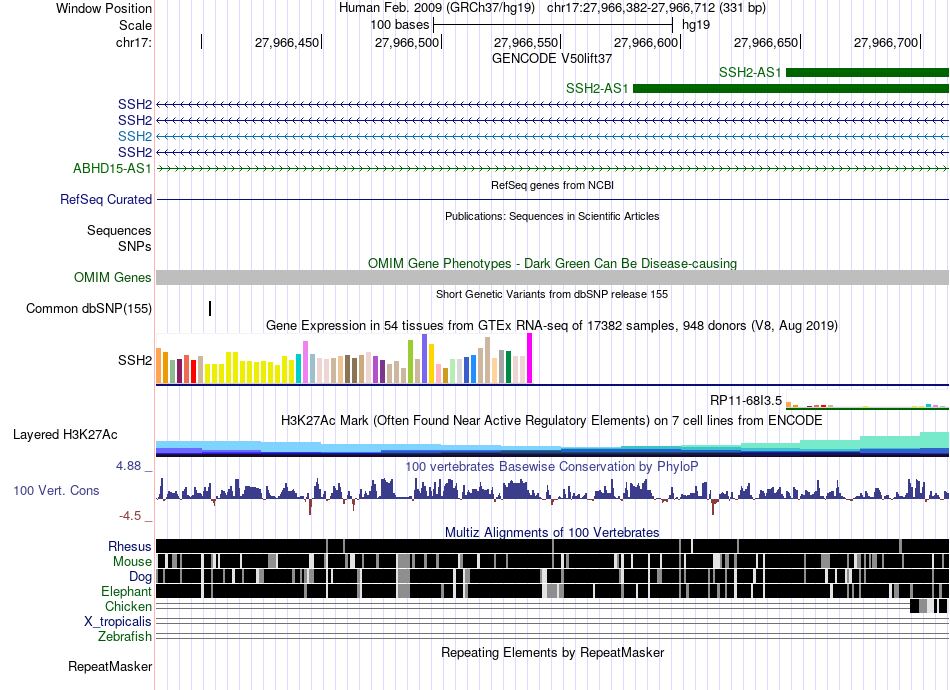Click the light-blue SSH2 gene label
The image size is (950, 690).
click(135, 136)
